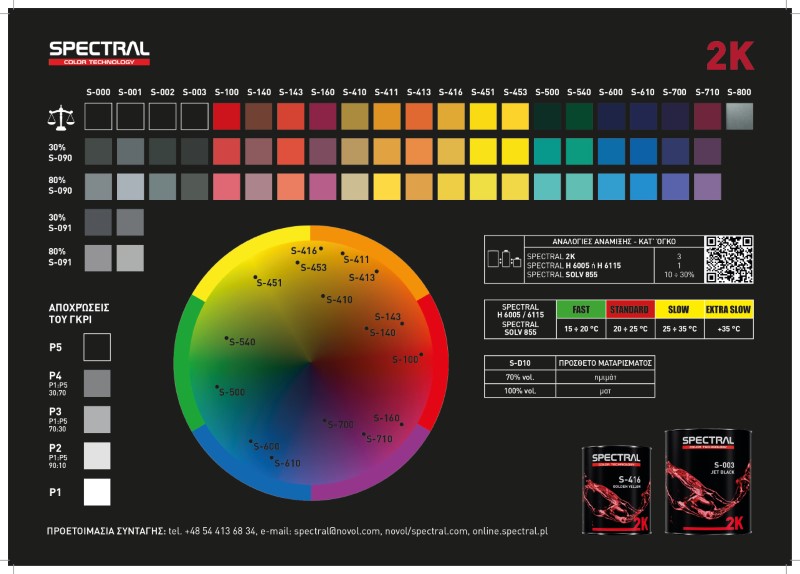Pick the S-610 swatch in 80% S-090 row

(643, 186)
